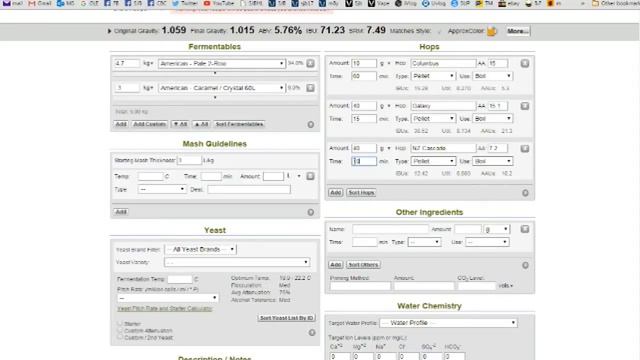Open help icon in Fermentables footer
This screenshot has width=640, height=360.
(311, 124)
